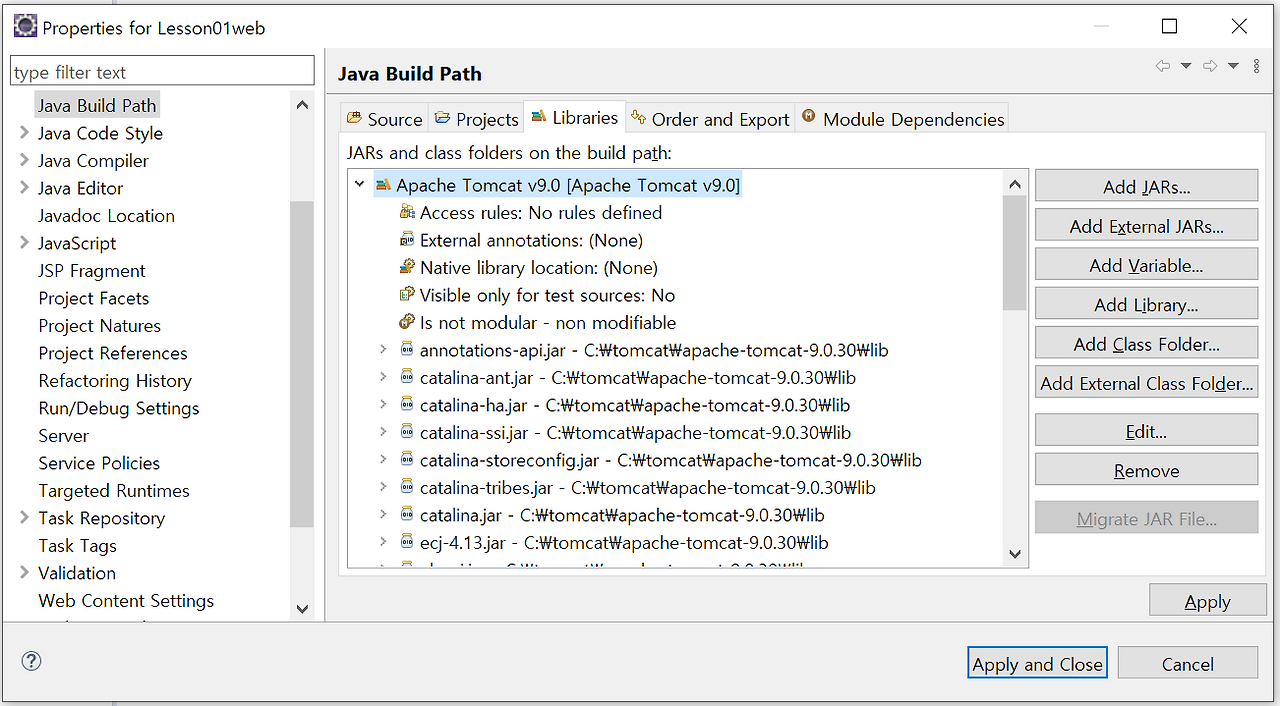Viewport: 1280px width, 706px height.
Task: Click Apply and Close
Action: [x=1037, y=662]
